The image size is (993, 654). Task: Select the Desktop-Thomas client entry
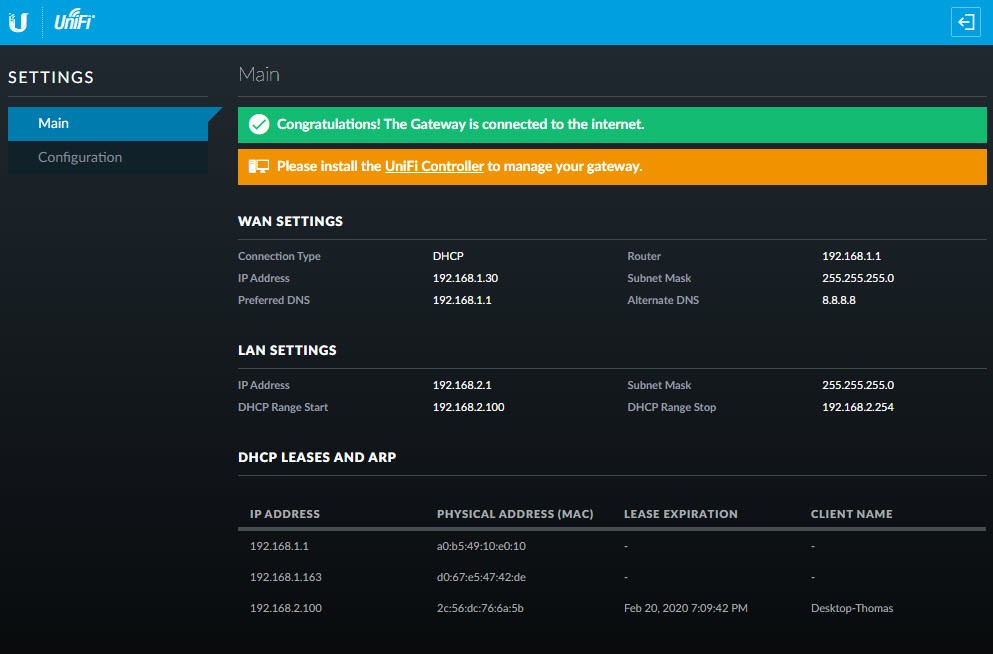click(851, 608)
